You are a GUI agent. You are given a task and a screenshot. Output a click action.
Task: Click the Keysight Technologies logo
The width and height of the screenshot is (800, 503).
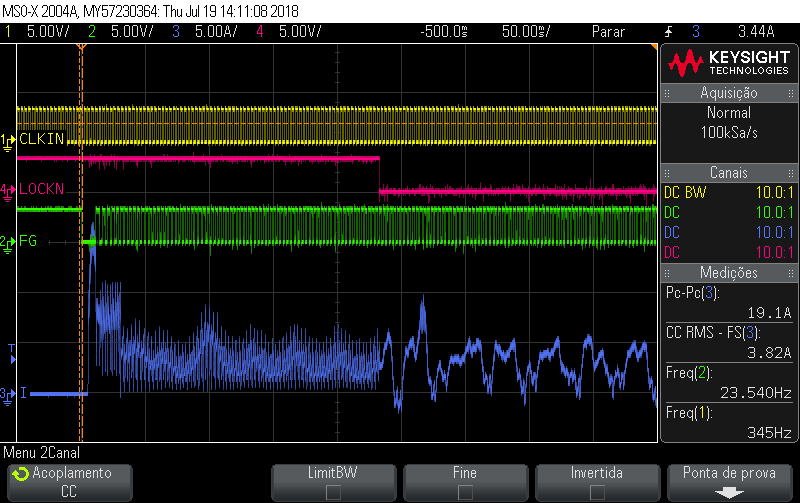click(x=729, y=63)
